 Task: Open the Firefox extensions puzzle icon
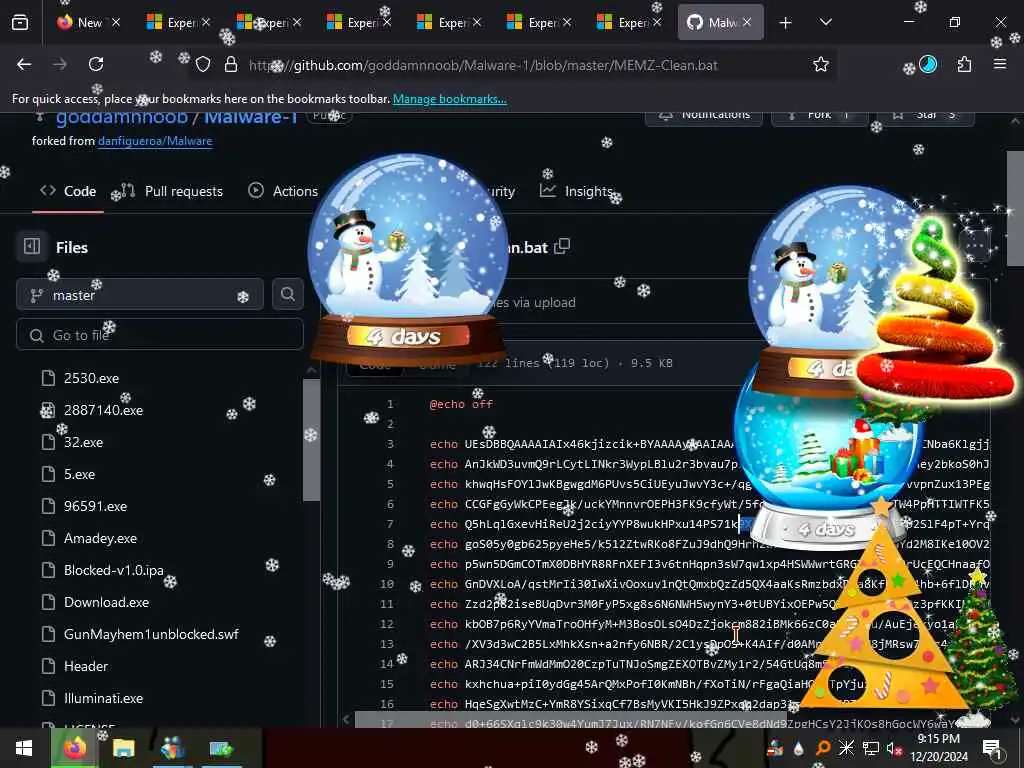pyautogui.click(x=964, y=64)
